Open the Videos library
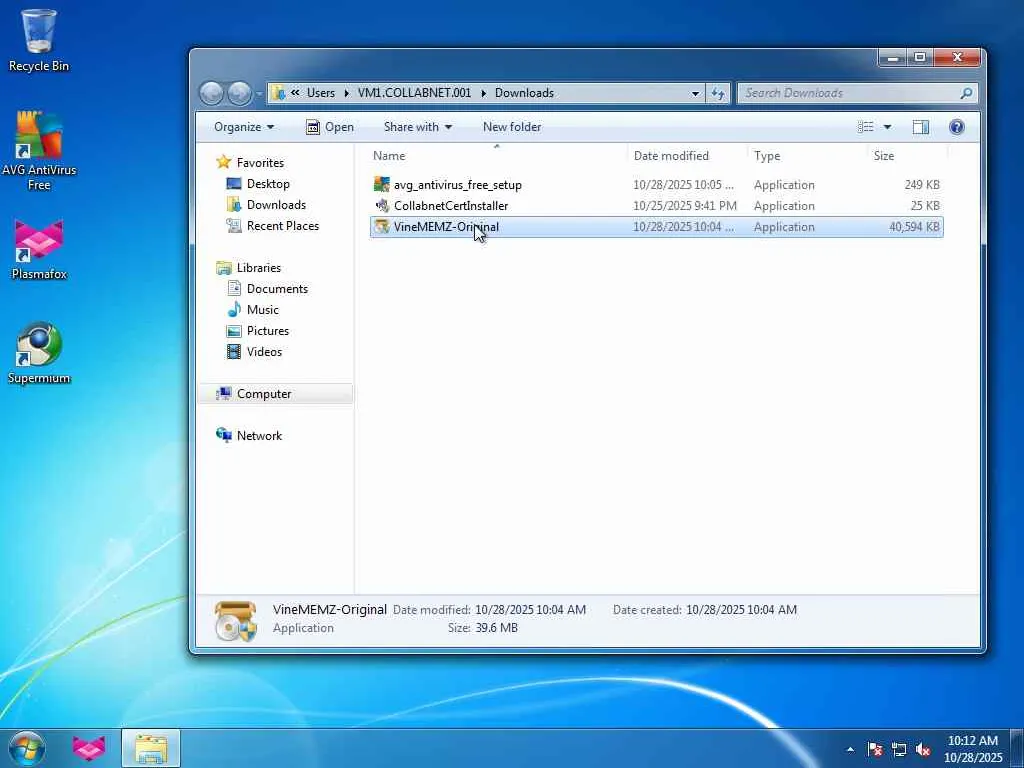The width and height of the screenshot is (1024, 768). (x=264, y=351)
